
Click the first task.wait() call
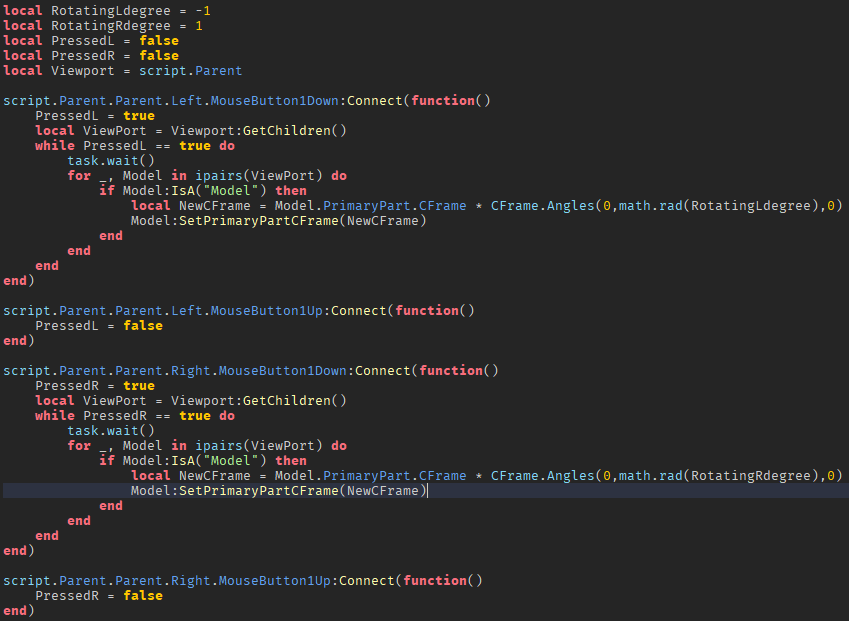pyautogui.click(x=111, y=161)
